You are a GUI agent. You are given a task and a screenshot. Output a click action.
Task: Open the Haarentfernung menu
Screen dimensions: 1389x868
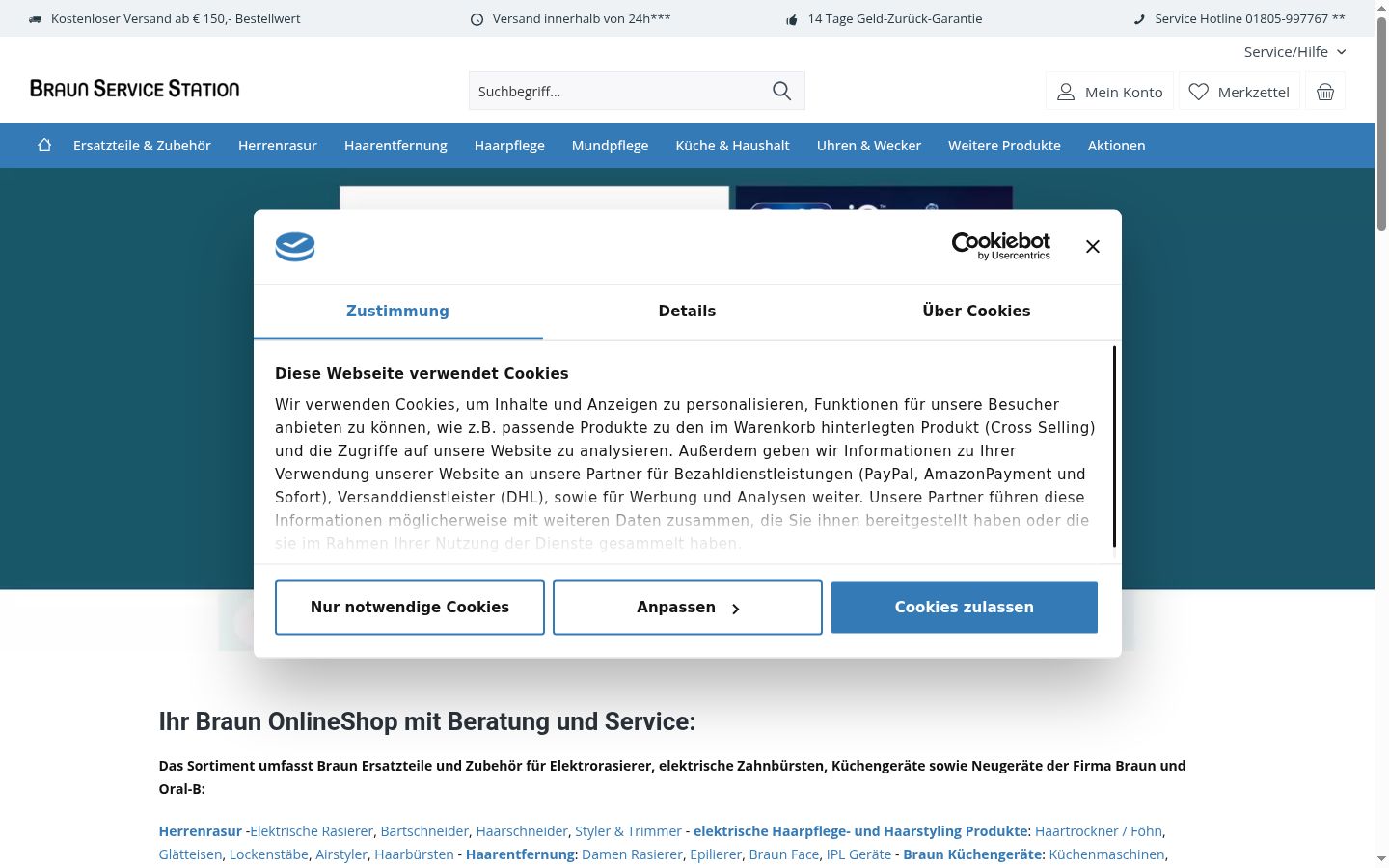[395, 146]
